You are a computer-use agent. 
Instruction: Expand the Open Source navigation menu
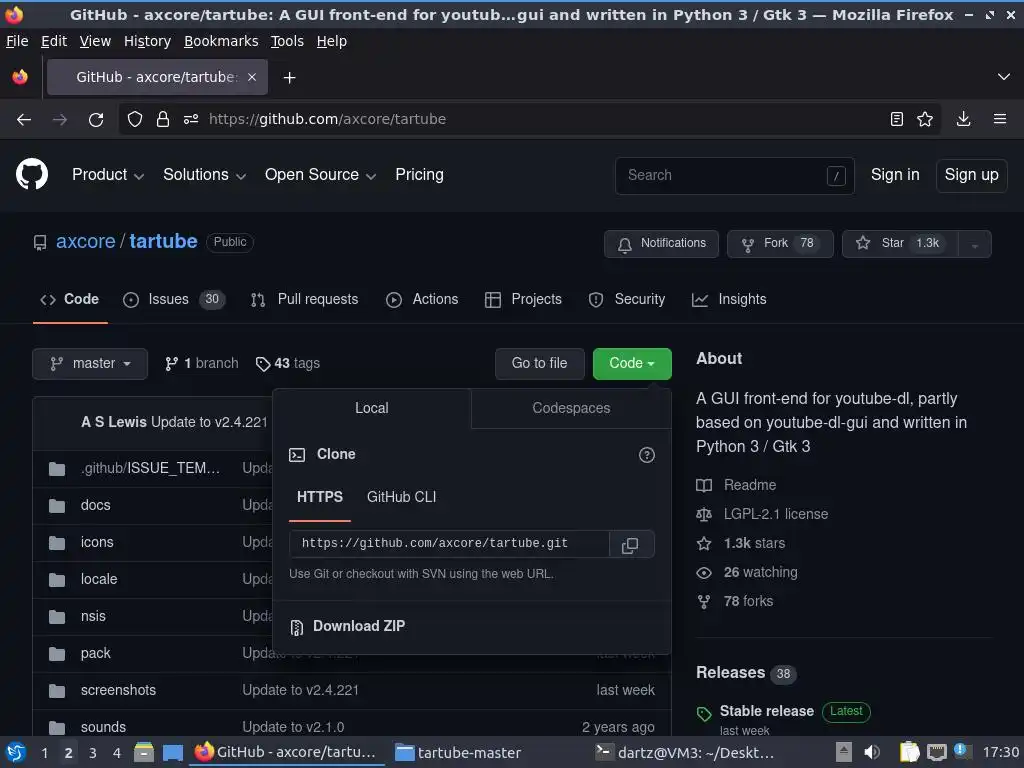(320, 175)
